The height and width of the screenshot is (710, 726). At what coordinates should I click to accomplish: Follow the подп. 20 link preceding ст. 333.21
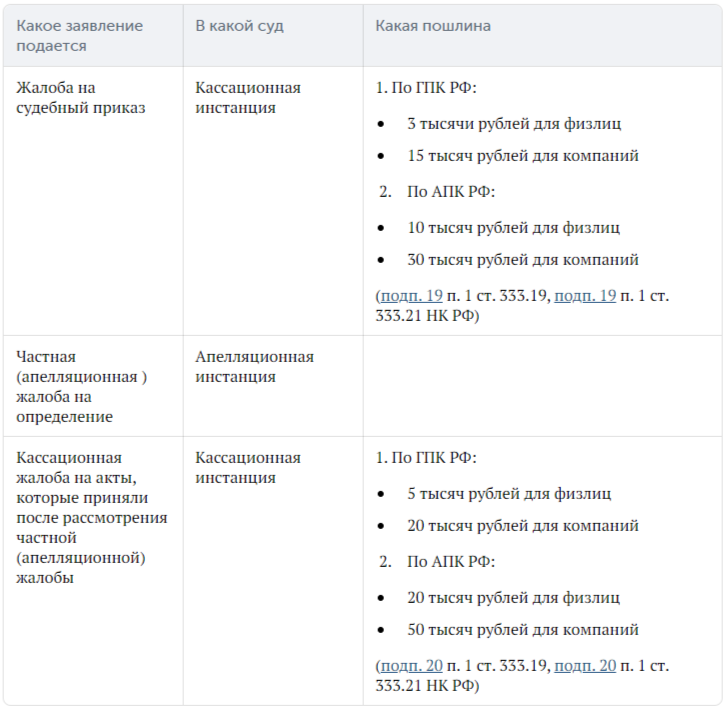pyautogui.click(x=585, y=666)
